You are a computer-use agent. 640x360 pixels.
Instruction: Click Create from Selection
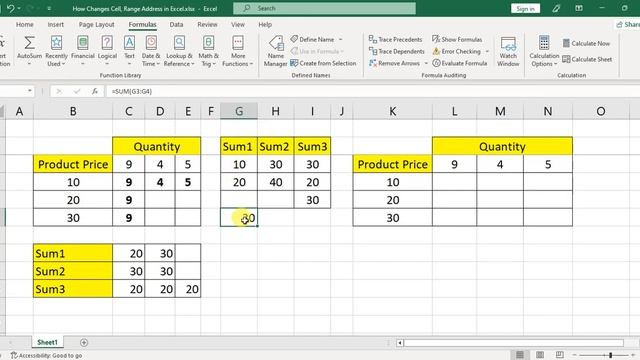[x=323, y=63]
